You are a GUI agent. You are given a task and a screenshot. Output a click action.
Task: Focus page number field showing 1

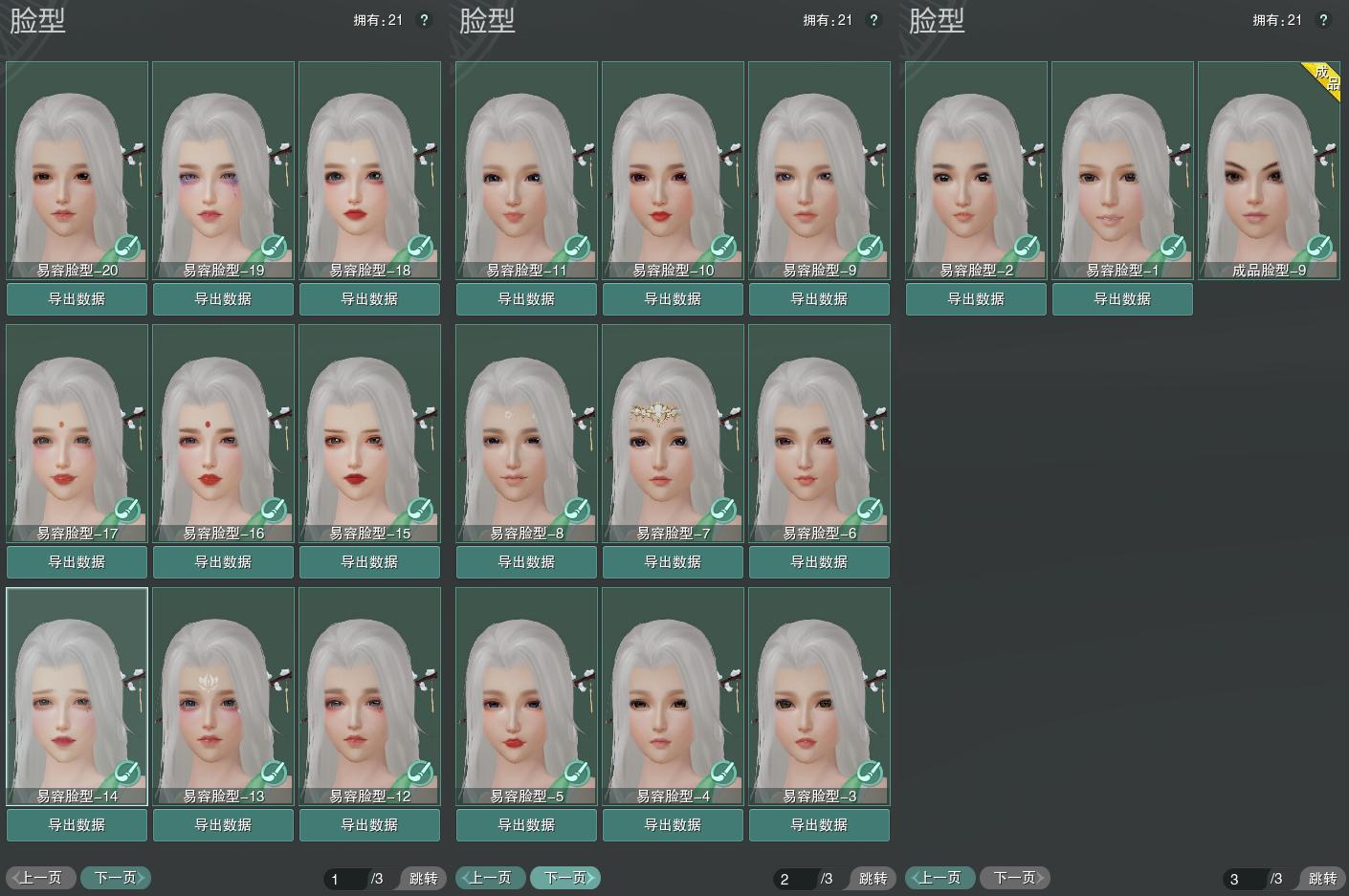(345, 879)
